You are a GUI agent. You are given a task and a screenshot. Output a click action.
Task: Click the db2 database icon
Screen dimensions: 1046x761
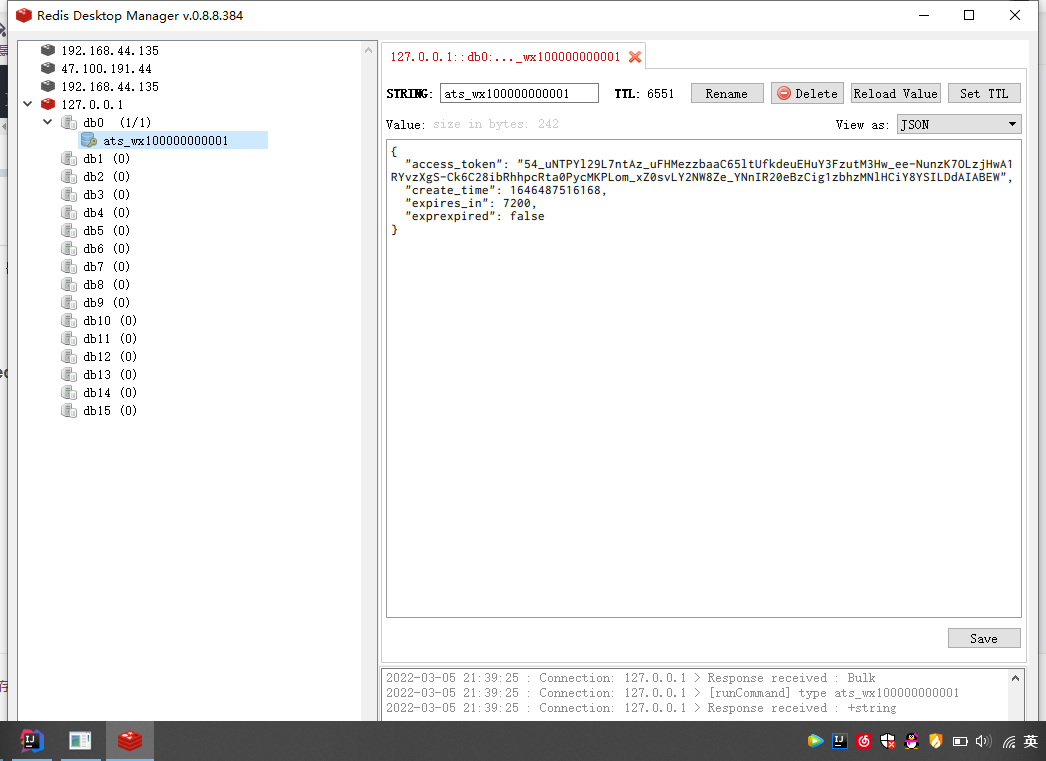tap(69, 176)
